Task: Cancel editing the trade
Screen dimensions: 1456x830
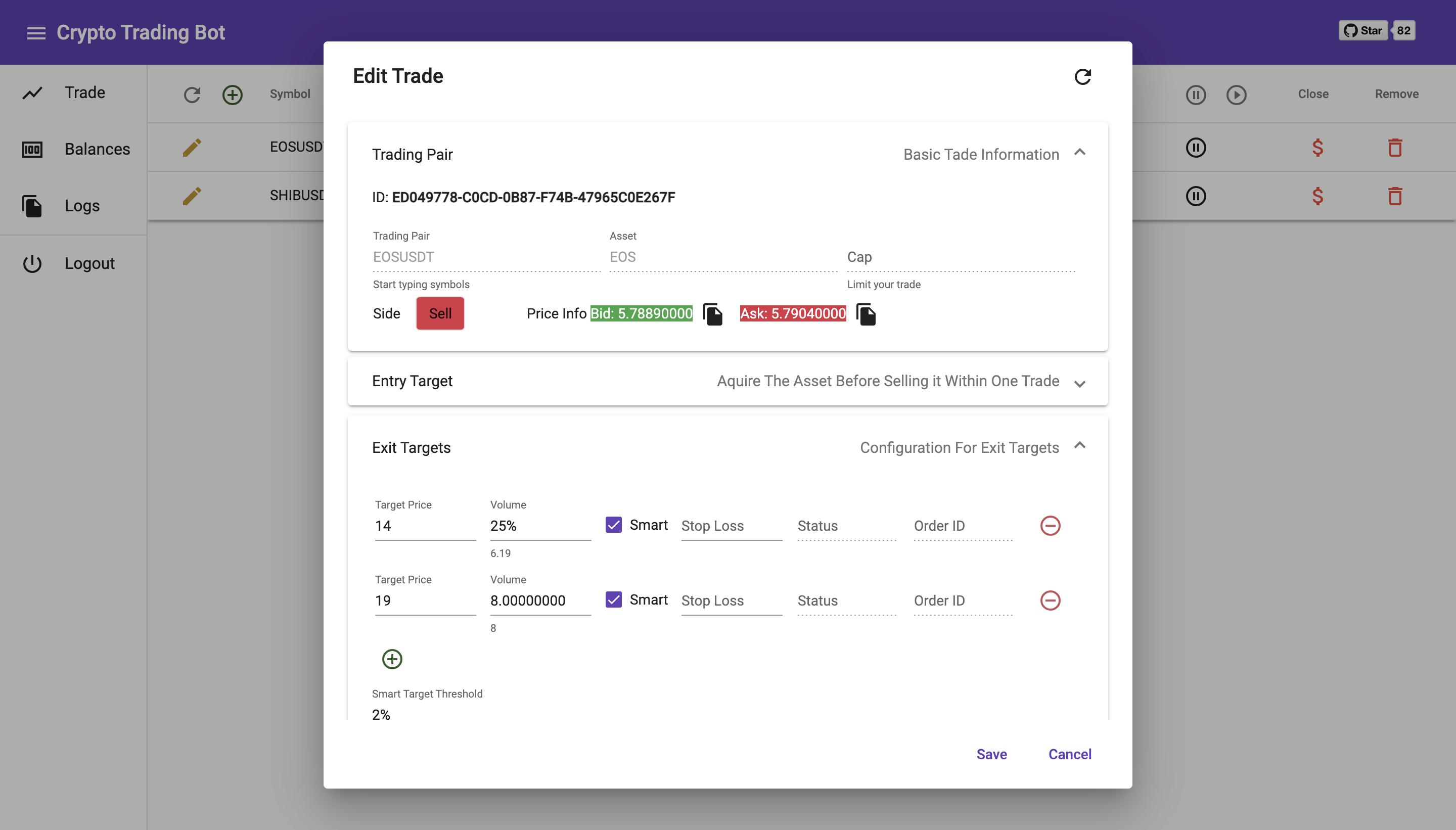Action: pos(1069,754)
